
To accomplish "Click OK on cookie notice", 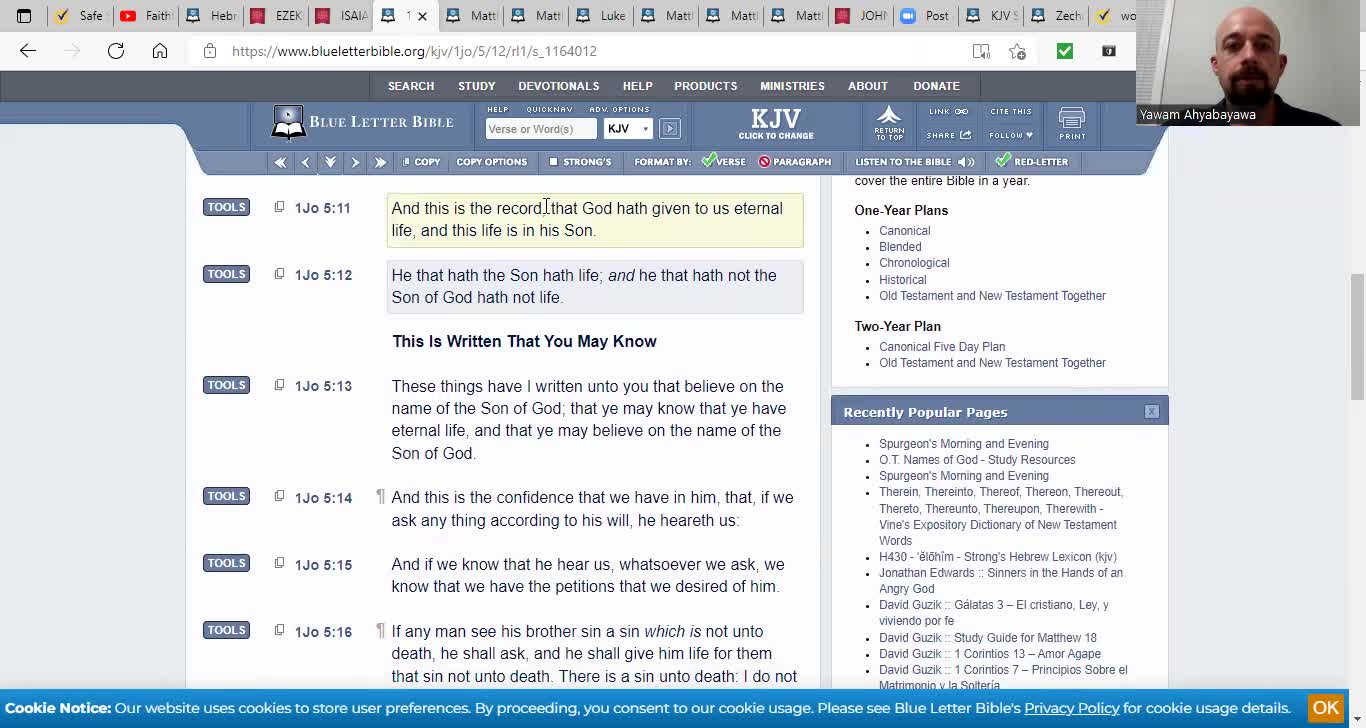I will point(1326,708).
